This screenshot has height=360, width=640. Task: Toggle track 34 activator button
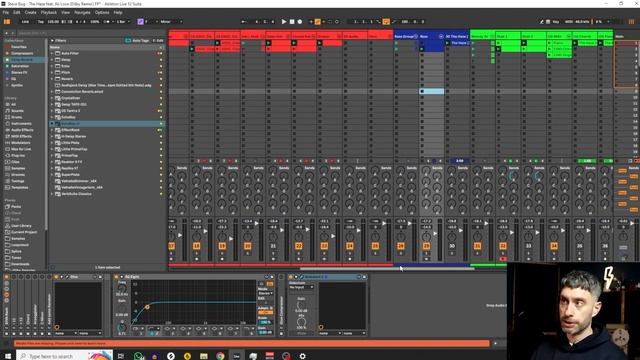tap(554, 246)
